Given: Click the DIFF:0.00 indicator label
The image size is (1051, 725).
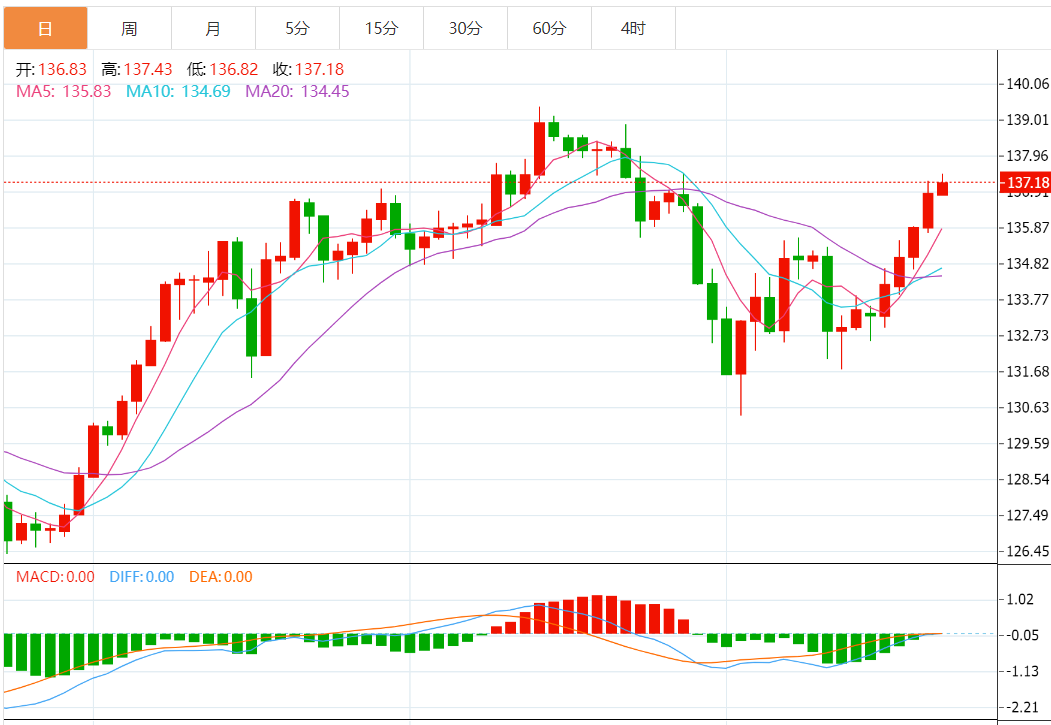Looking at the screenshot, I should [x=141, y=577].
